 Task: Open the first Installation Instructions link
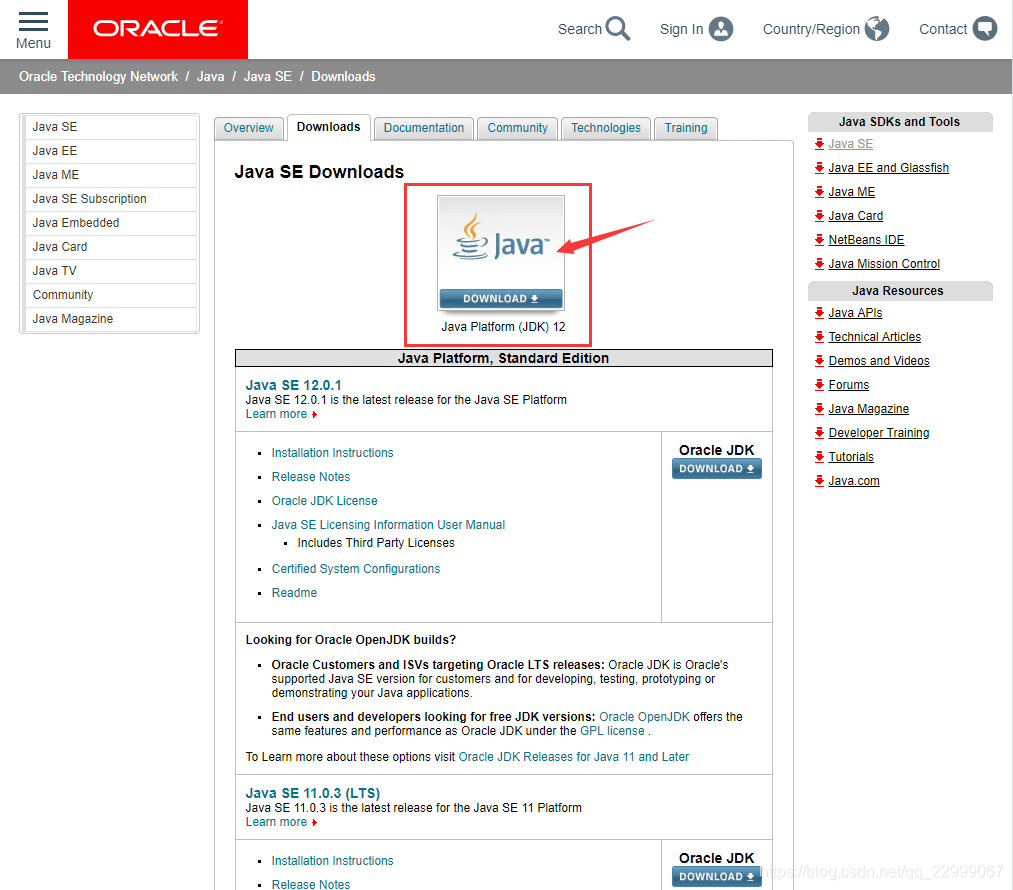click(x=332, y=453)
